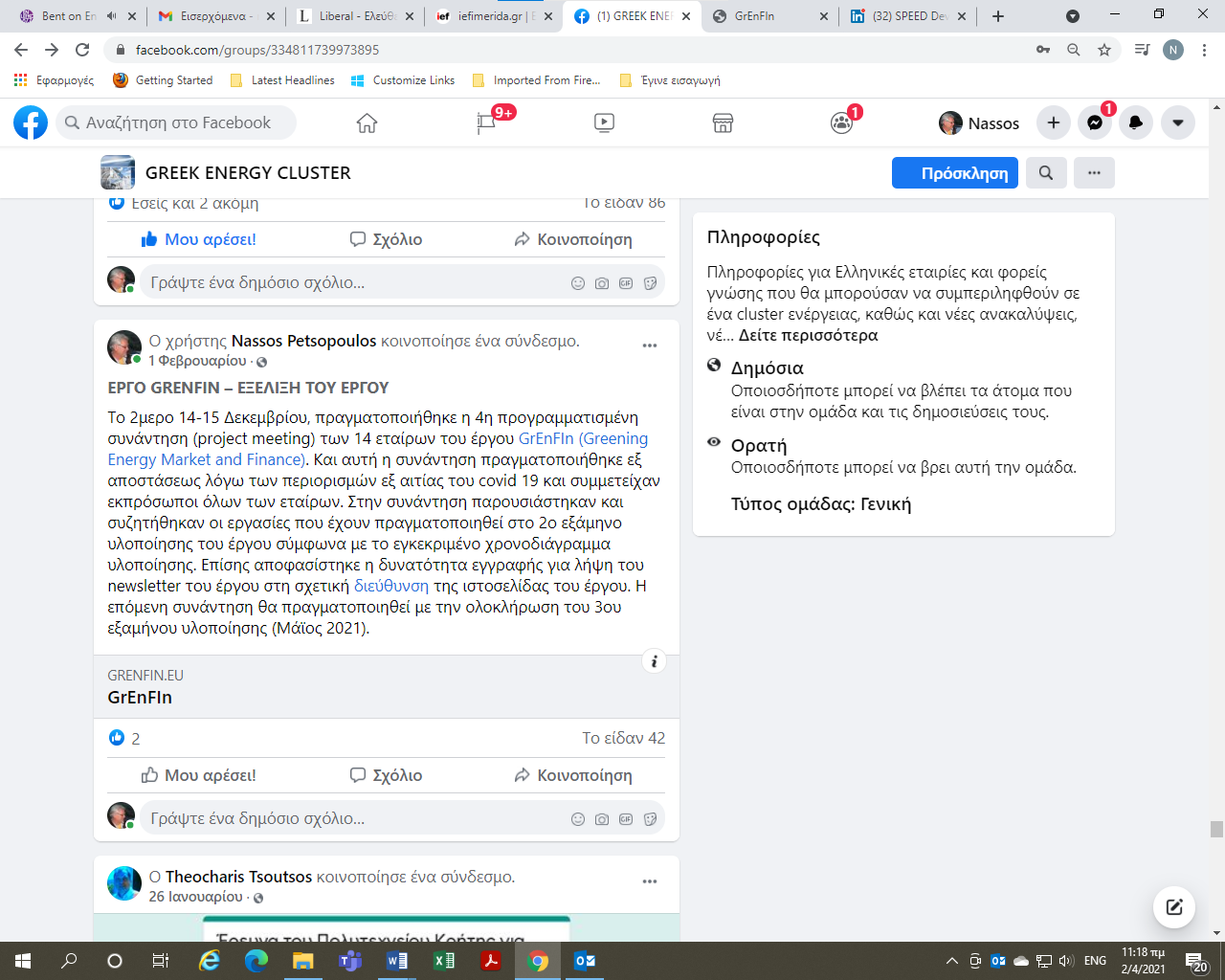Viewport: 1225px width, 980px height.
Task: Open Nassos profile link in top bar
Action: pyautogui.click(x=979, y=122)
